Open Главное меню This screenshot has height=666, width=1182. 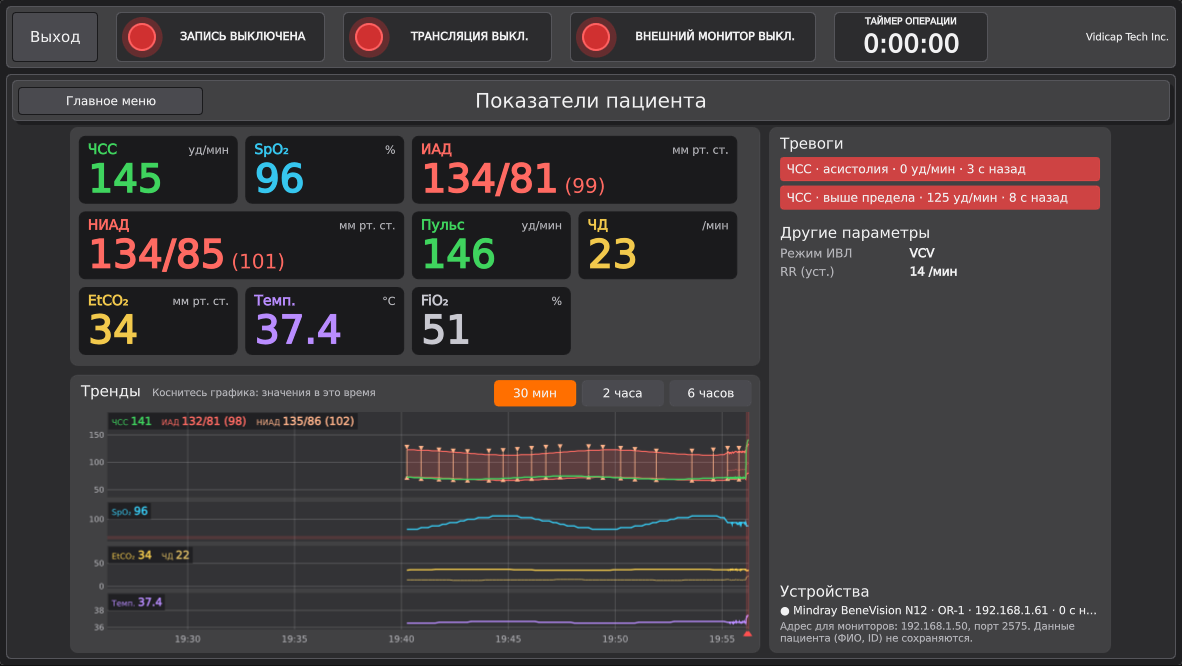point(111,101)
